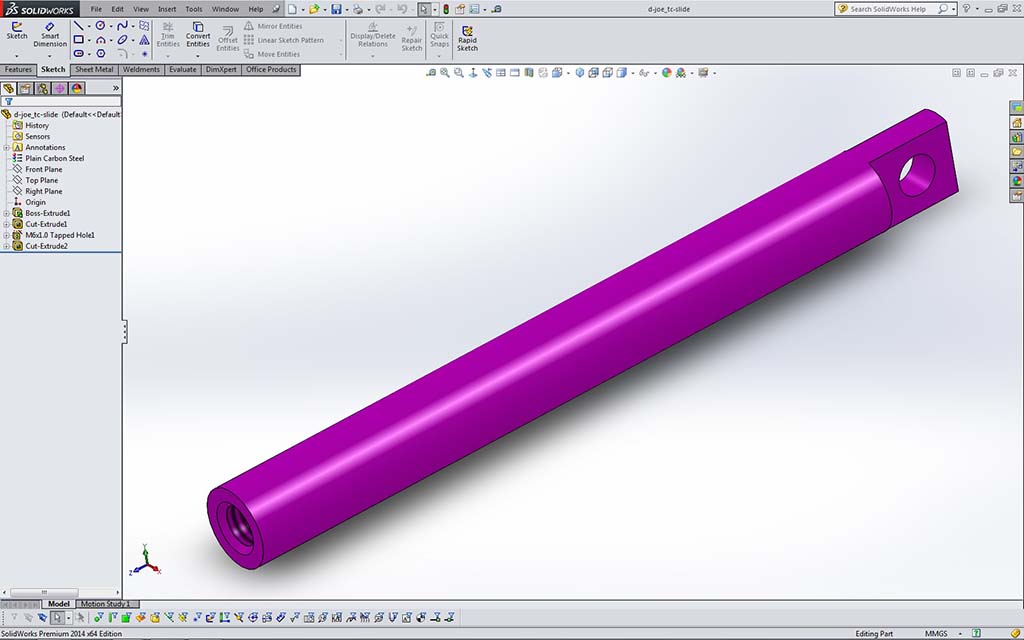Select the Plain Carbon Steel material item
This screenshot has width=1024, height=640.
[54, 158]
